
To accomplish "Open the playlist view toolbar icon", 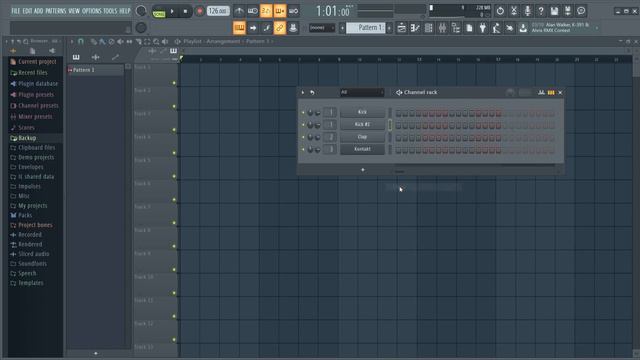I will (x=402, y=28).
